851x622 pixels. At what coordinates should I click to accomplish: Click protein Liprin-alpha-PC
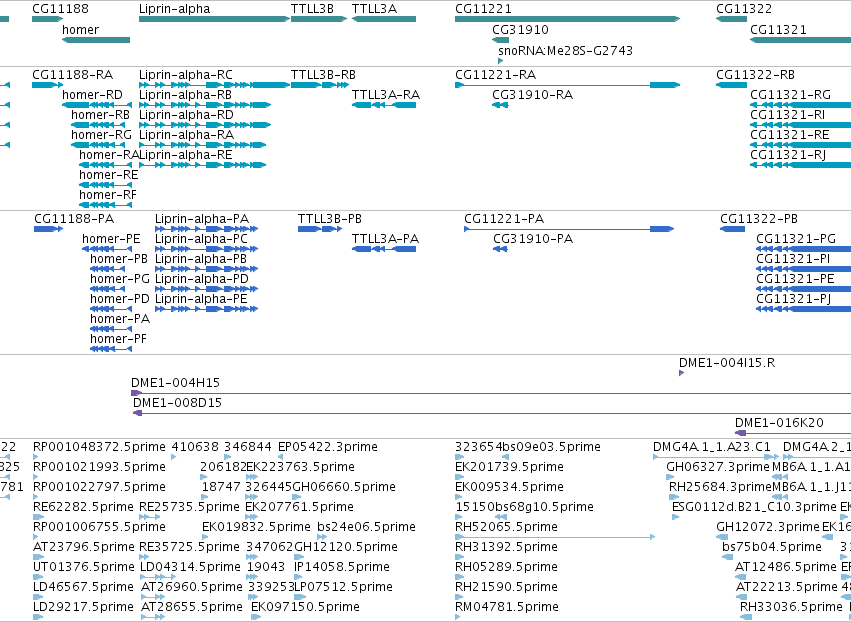(206, 249)
